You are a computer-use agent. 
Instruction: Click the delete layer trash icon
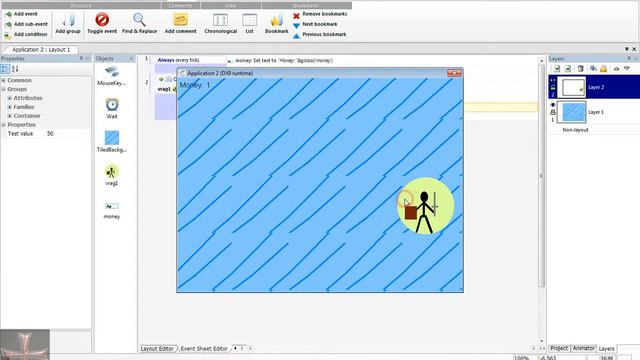coord(580,69)
